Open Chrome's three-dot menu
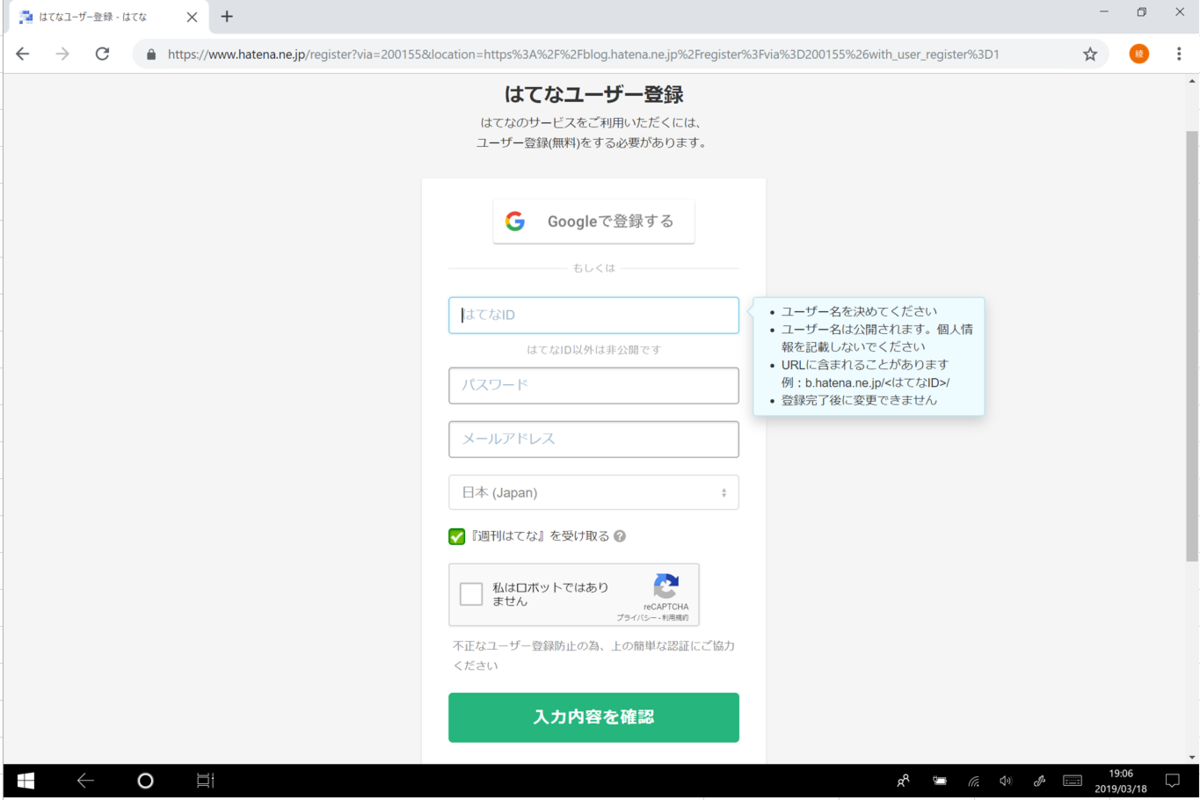The height and width of the screenshot is (800, 1200). coord(1179,54)
